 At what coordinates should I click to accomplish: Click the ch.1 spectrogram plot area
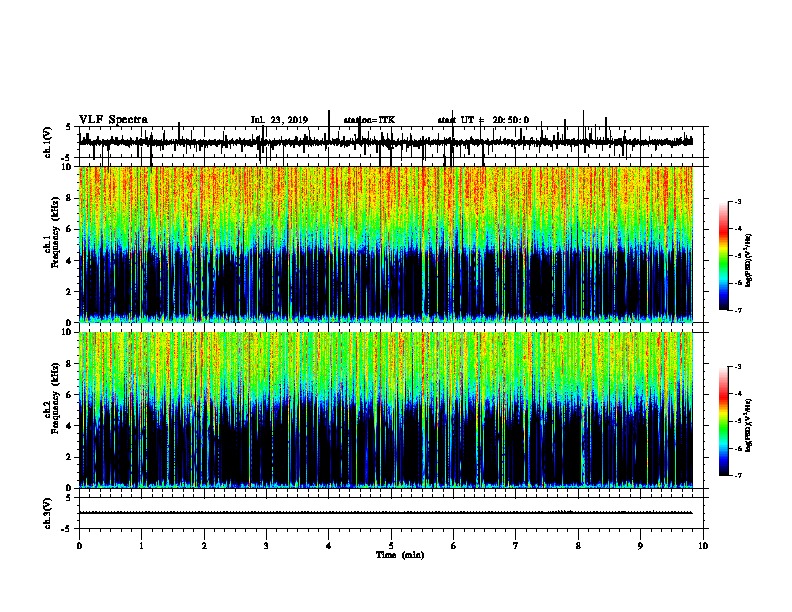pos(386,244)
